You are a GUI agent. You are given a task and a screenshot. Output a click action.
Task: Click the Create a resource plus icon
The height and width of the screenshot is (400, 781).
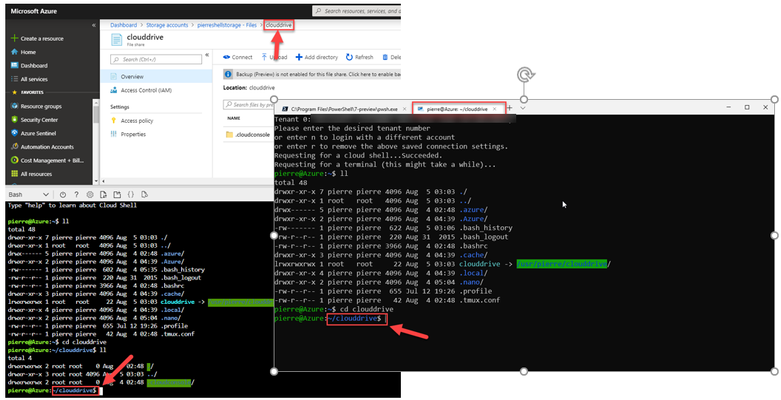point(14,38)
